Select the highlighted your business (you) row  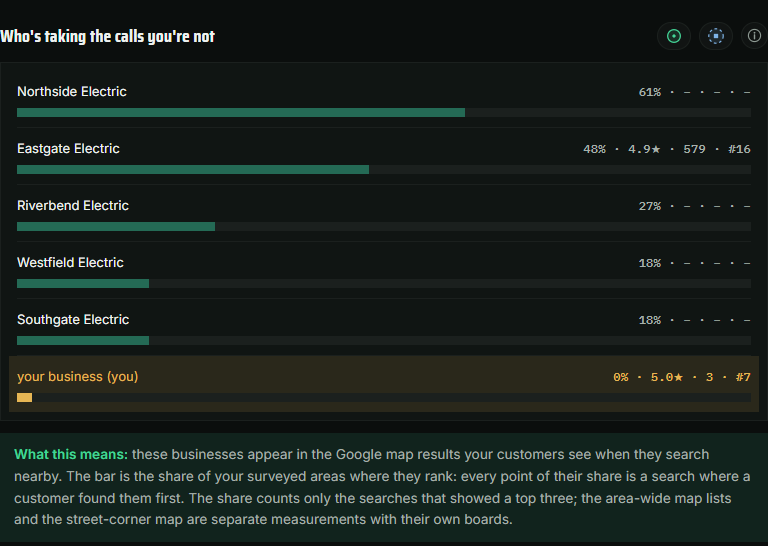(x=384, y=384)
